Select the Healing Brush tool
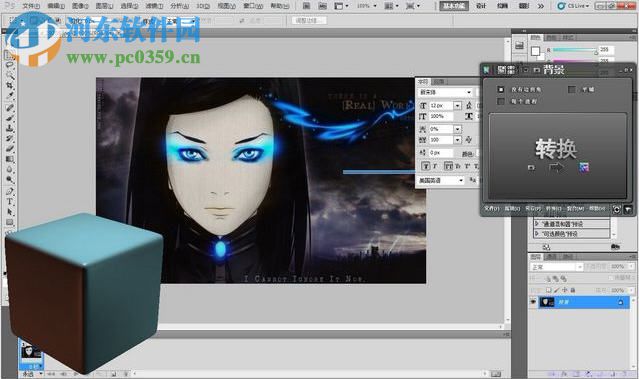 coord(9,108)
